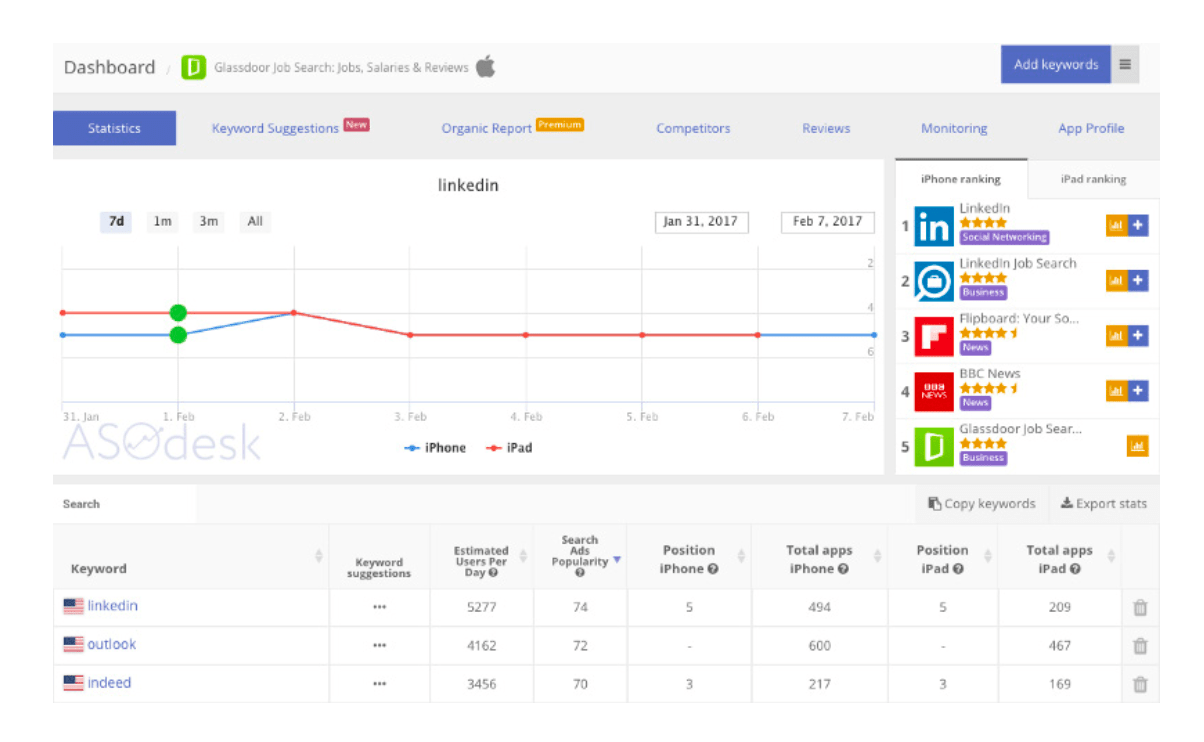The image size is (1204, 742).
Task: Open the hamburger menu beside Add keywords
Action: point(1125,65)
